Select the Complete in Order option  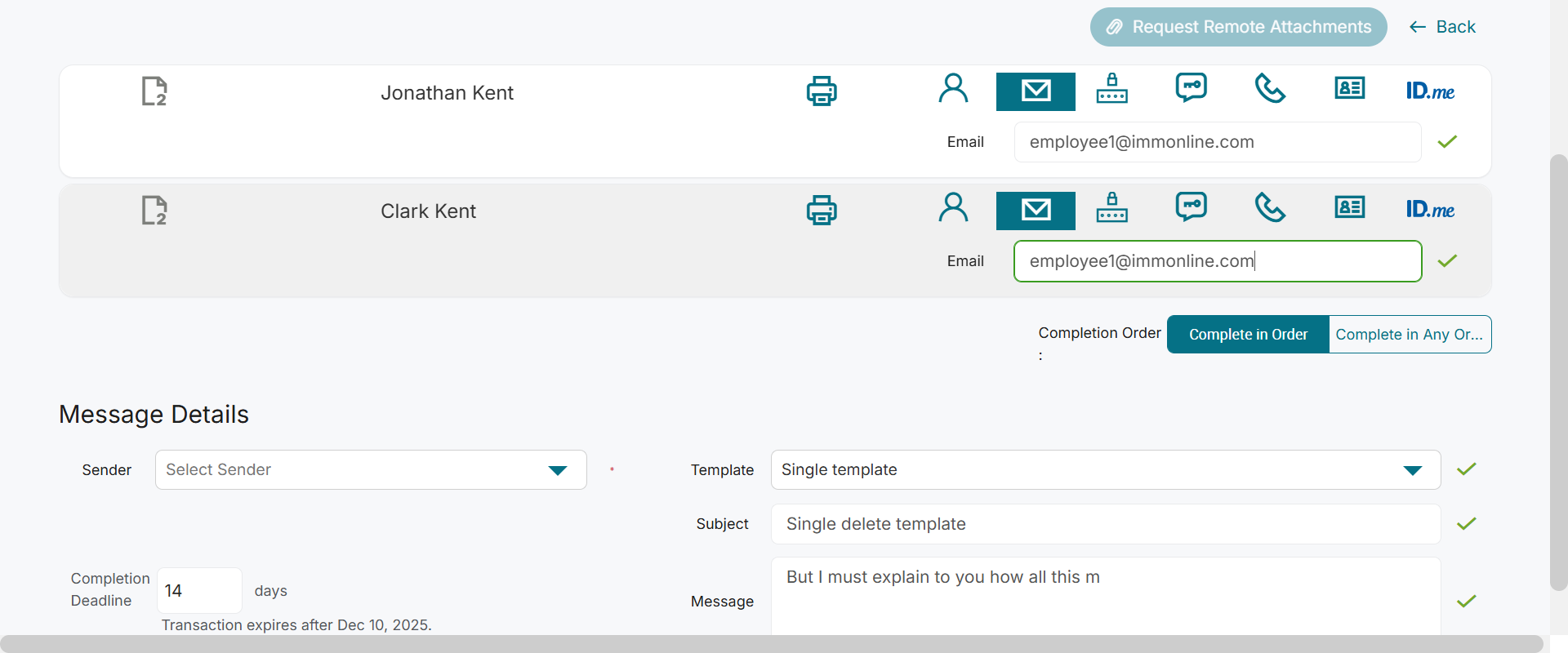(x=1248, y=335)
